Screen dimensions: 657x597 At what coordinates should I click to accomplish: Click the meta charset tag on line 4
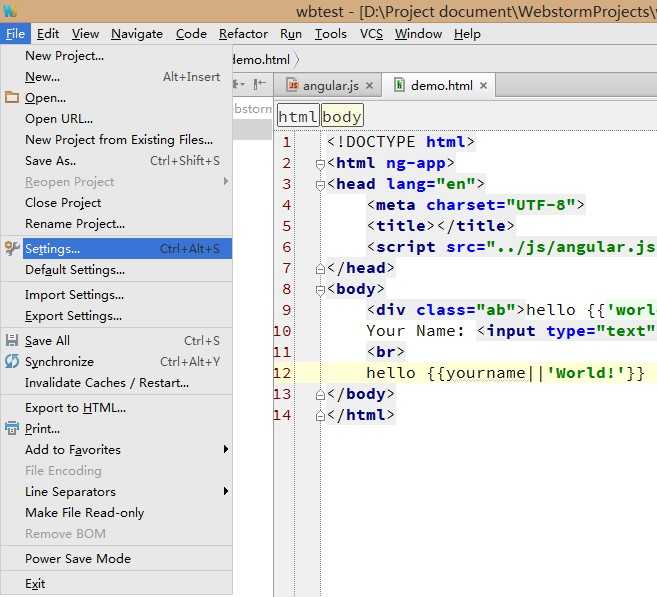[475, 205]
